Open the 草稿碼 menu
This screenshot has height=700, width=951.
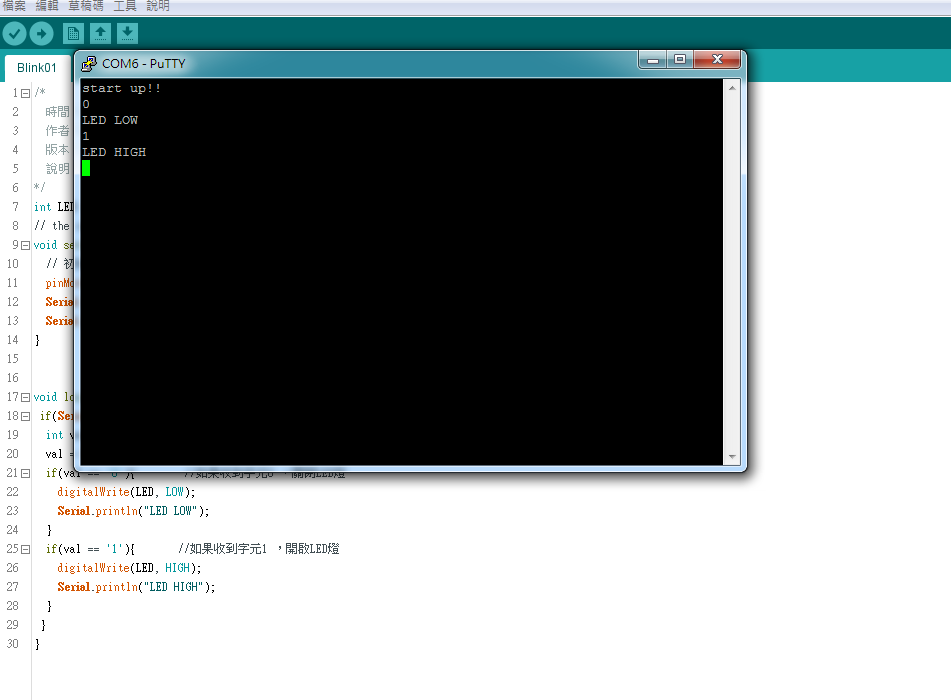click(84, 6)
